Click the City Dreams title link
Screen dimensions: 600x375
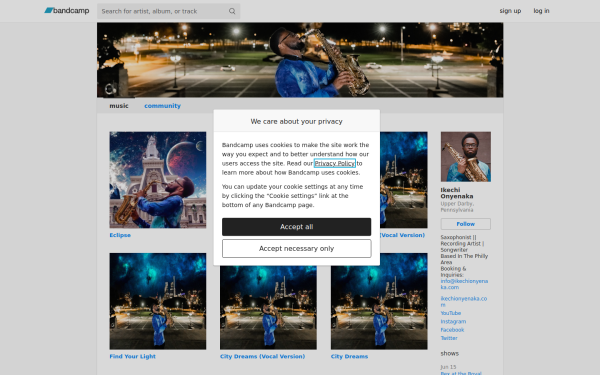pos(349,356)
